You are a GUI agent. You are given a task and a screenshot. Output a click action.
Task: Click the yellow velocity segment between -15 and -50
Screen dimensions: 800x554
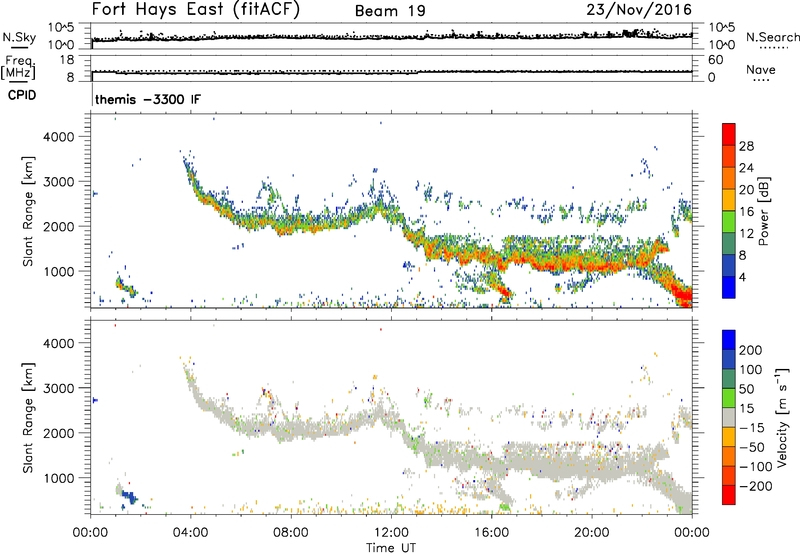pos(729,437)
